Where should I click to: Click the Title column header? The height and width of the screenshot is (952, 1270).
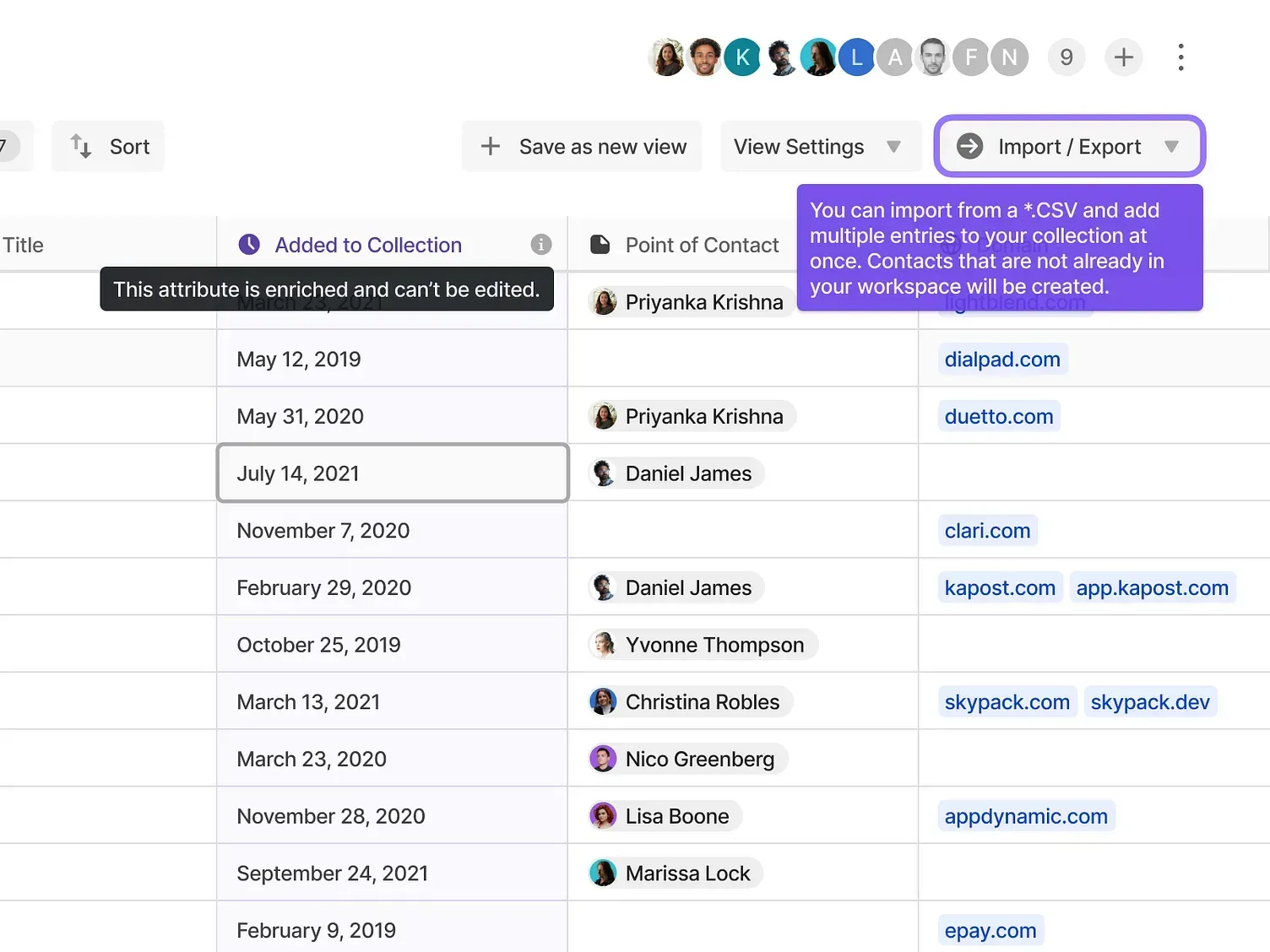(24, 245)
